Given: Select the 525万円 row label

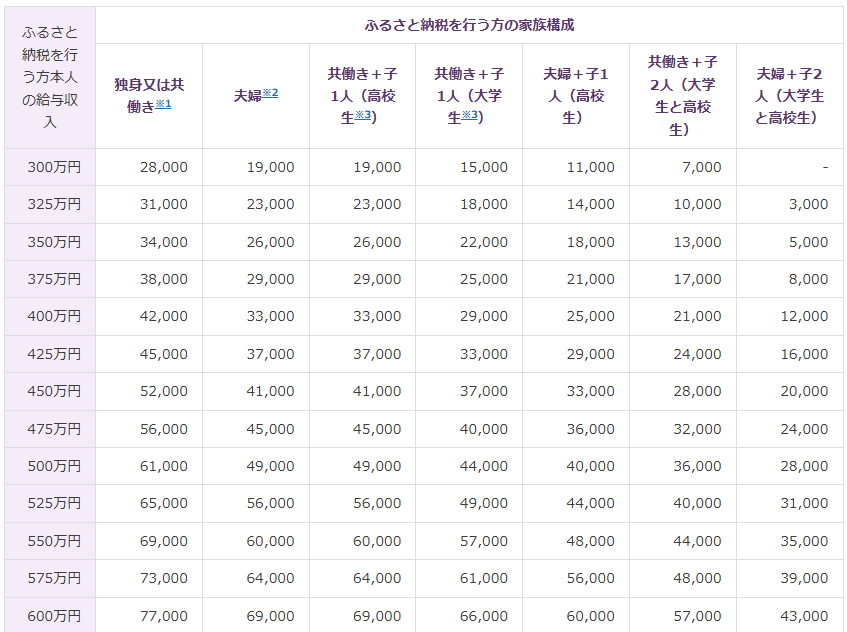Looking at the screenshot, I should point(55,503).
